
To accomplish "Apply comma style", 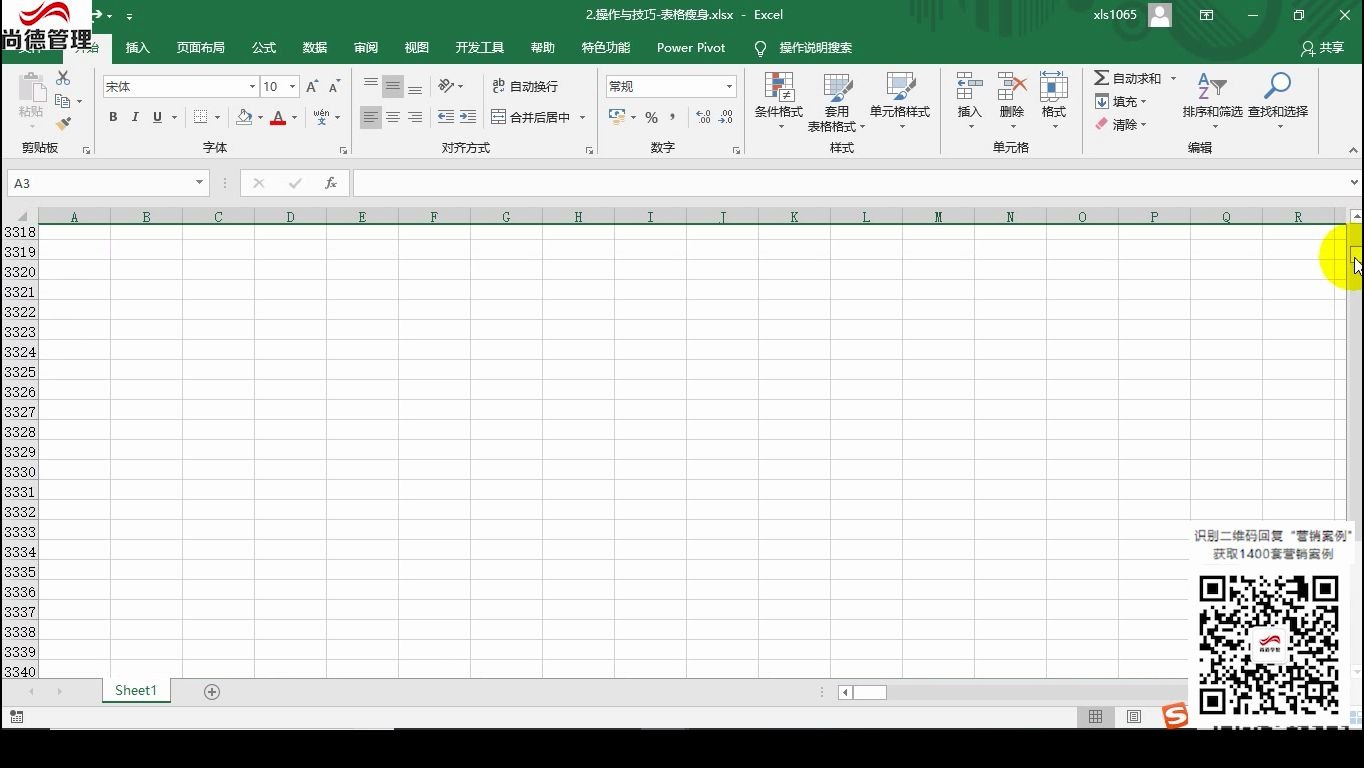I will [x=673, y=117].
